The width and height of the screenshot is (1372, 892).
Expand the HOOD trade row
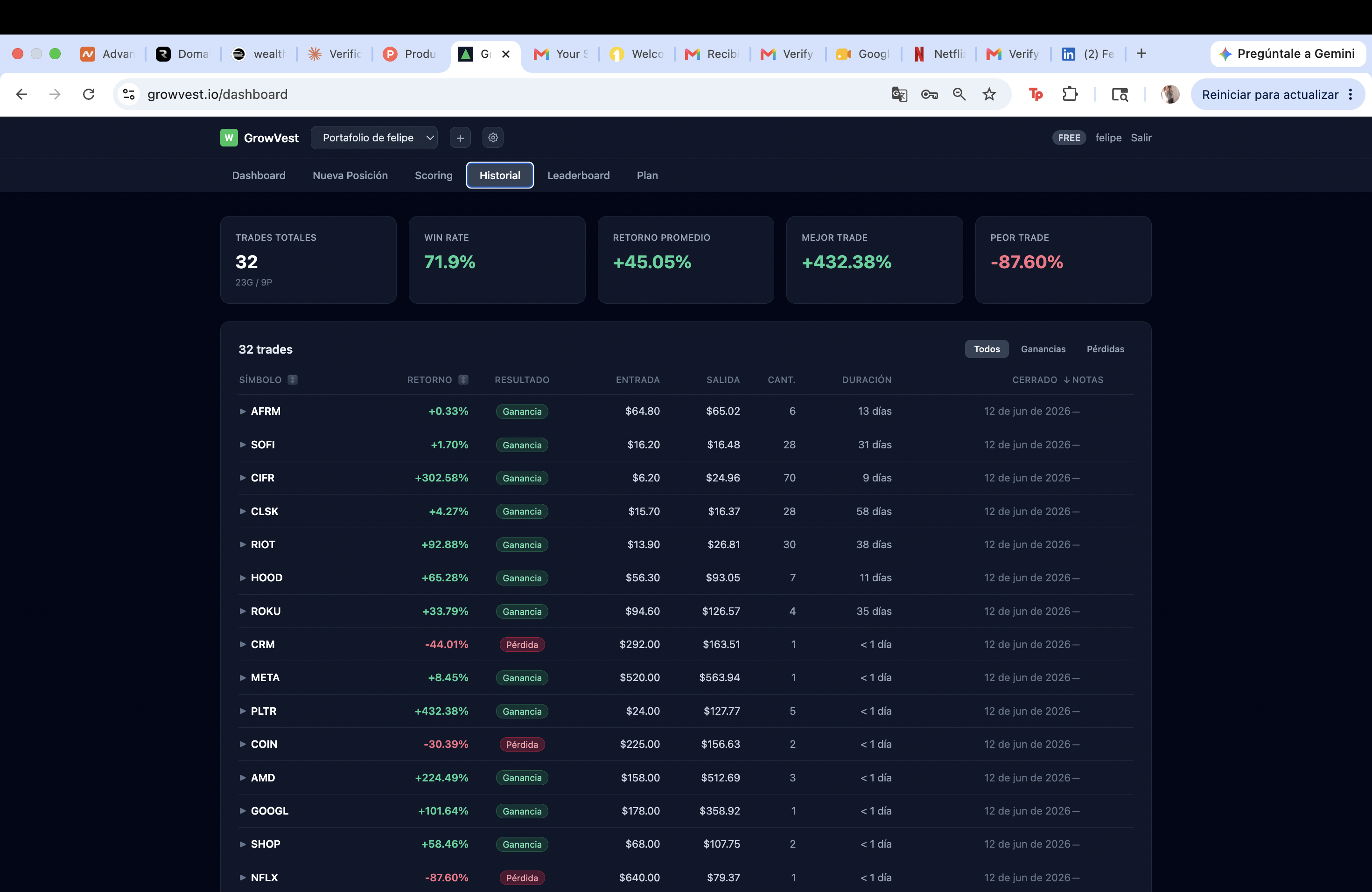click(x=243, y=578)
